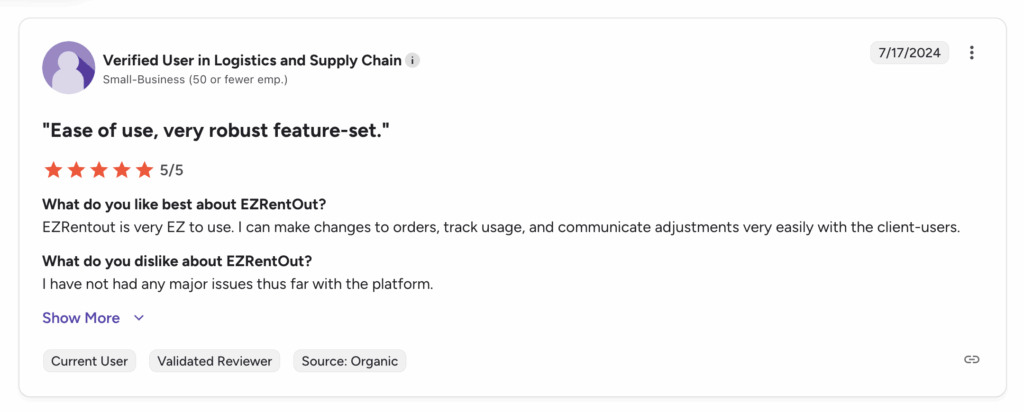The height and width of the screenshot is (412, 1024).
Task: Click the second star in the rating
Action: click(76, 170)
